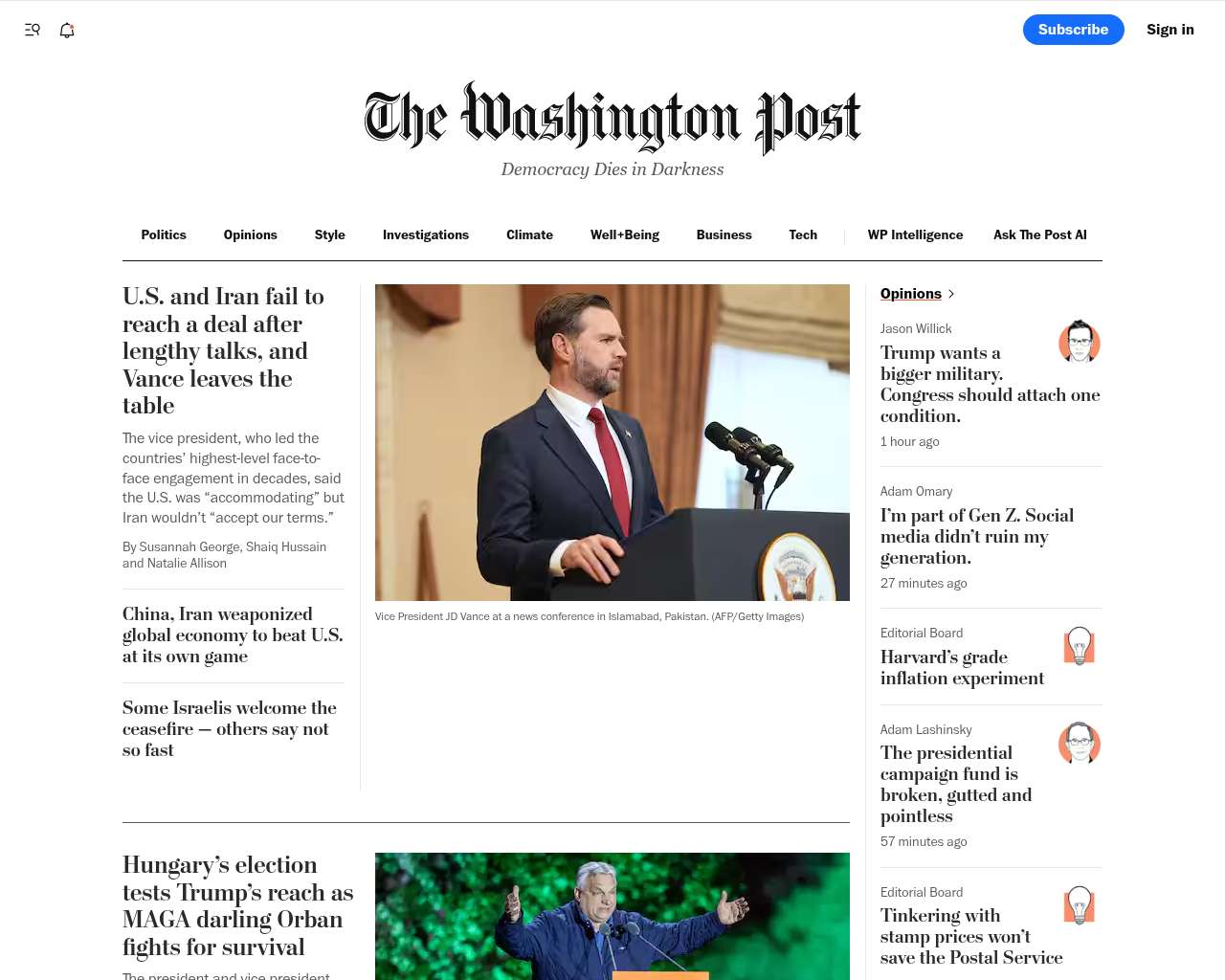Open the Gen Z social media opinion piece

(977, 536)
